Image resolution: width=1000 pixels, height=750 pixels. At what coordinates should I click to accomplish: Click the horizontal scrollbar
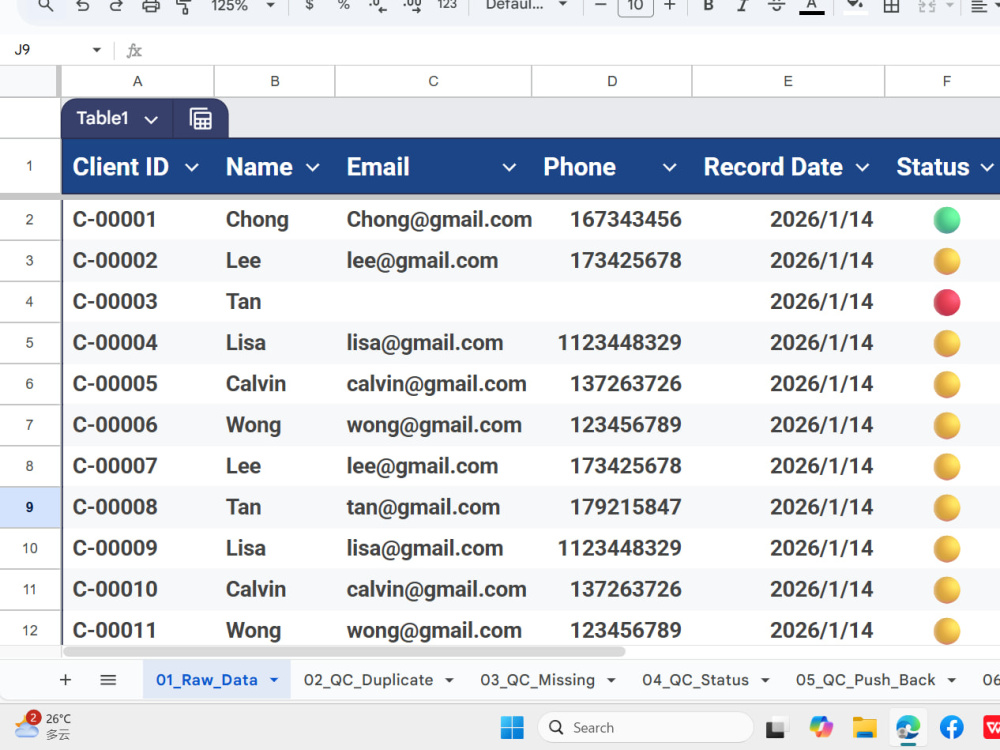(x=344, y=651)
